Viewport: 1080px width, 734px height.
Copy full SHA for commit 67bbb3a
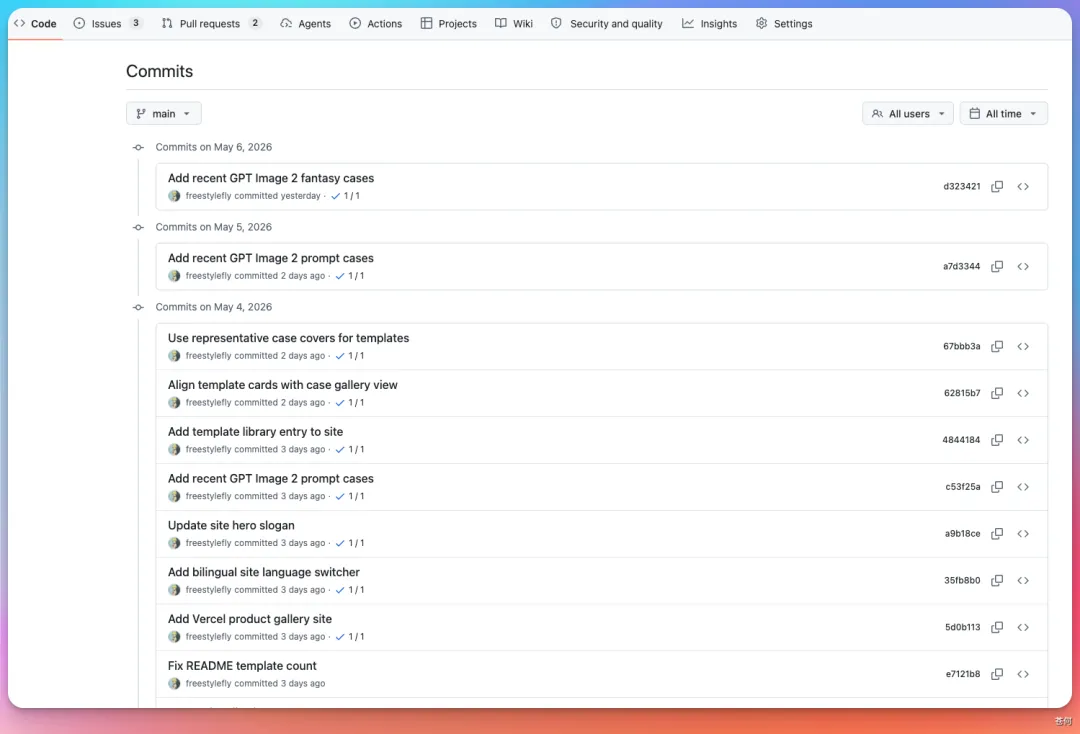click(997, 346)
